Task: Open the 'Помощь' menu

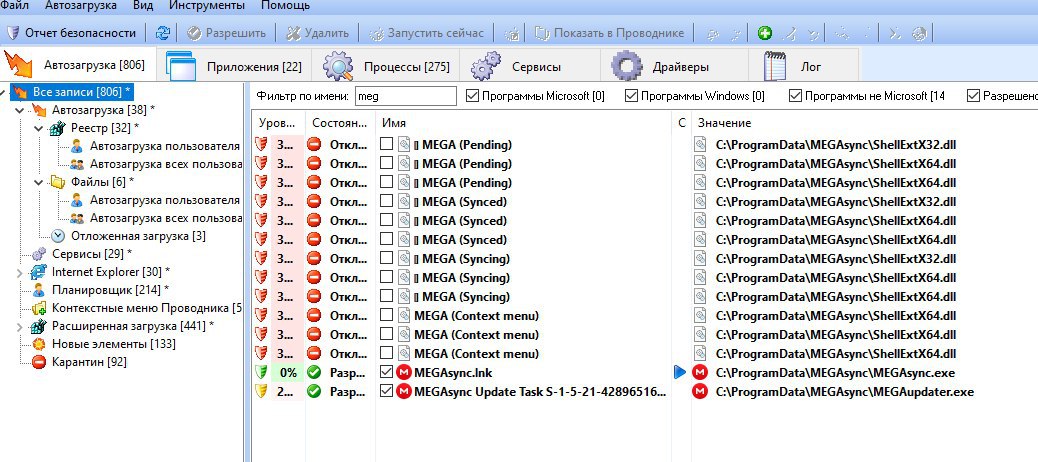Action: (x=285, y=6)
